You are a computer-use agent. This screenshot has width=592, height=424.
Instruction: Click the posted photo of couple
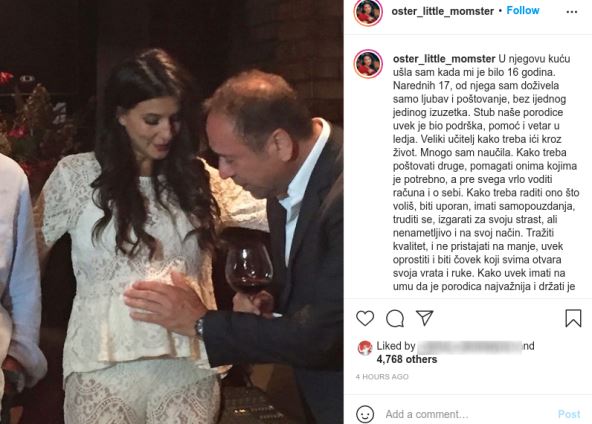171,212
